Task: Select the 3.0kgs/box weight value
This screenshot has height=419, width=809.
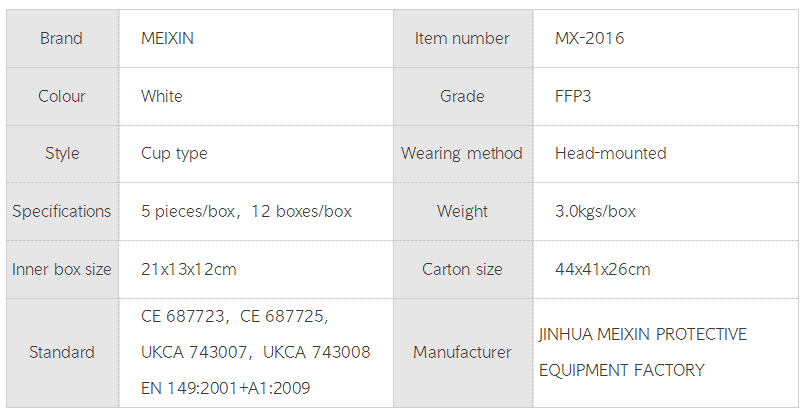Action: (x=595, y=212)
